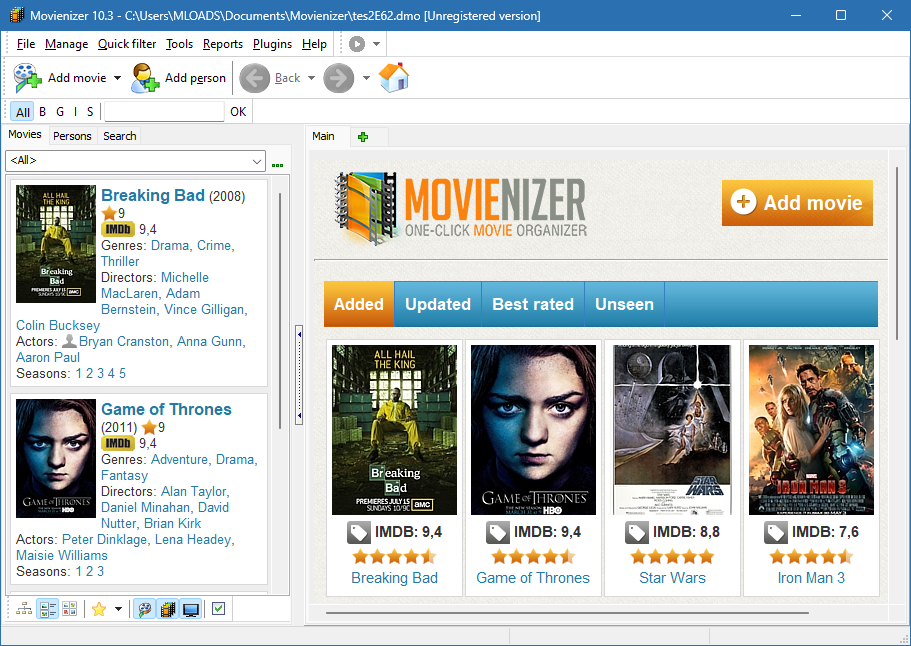Screen dimensions: 911x646
Task: Open the Back history dropdown arrow
Action: click(x=311, y=78)
